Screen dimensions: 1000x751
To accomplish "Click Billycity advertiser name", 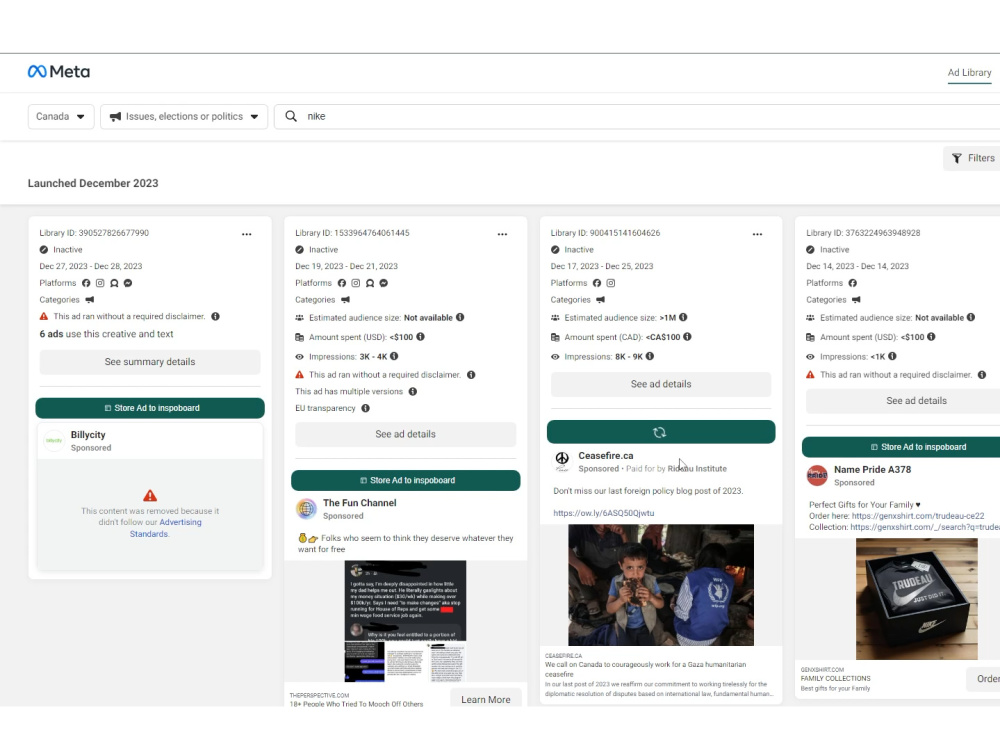I will (x=88, y=435).
